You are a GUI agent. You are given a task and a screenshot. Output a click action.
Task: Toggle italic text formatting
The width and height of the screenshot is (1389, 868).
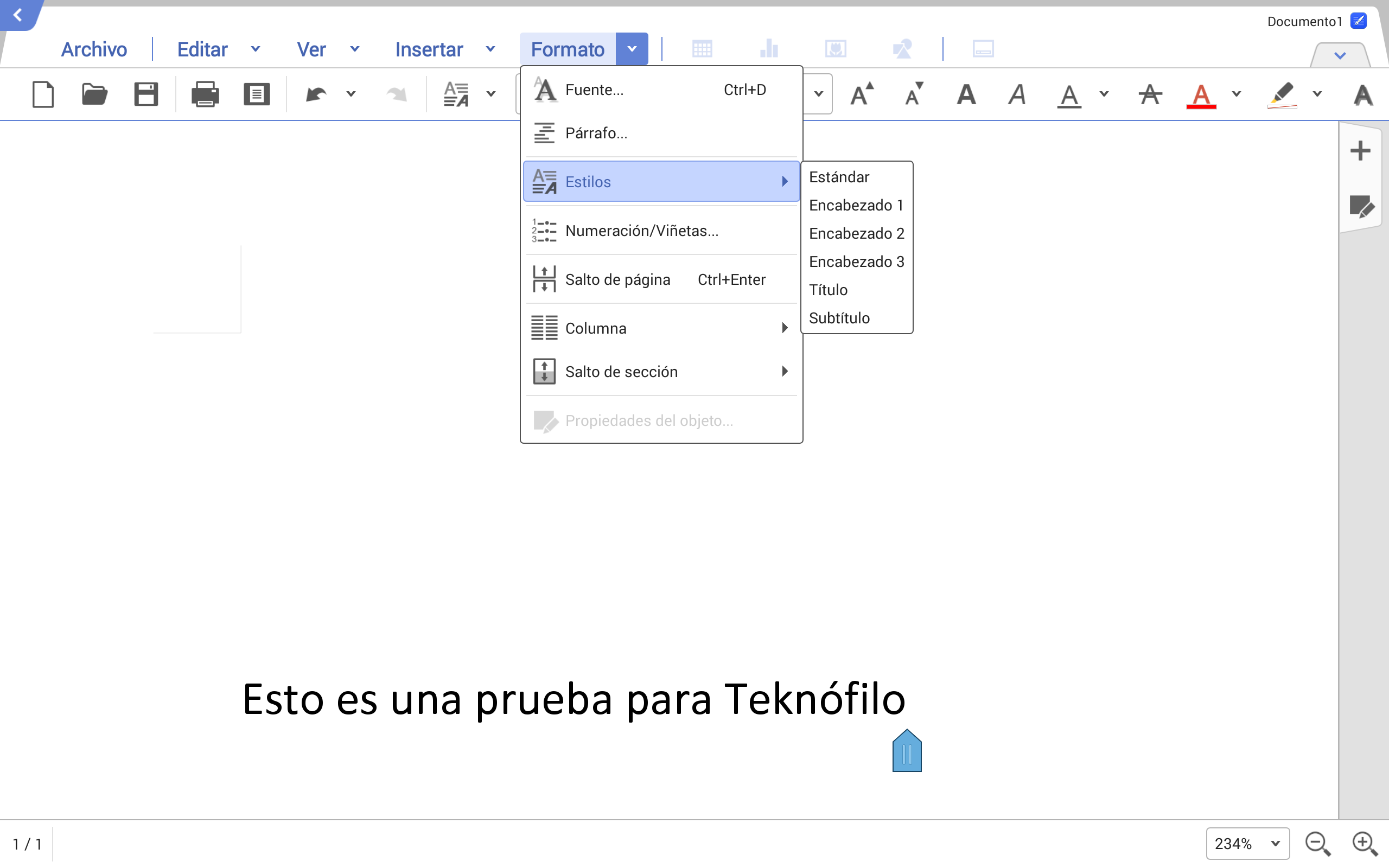coord(1017,94)
